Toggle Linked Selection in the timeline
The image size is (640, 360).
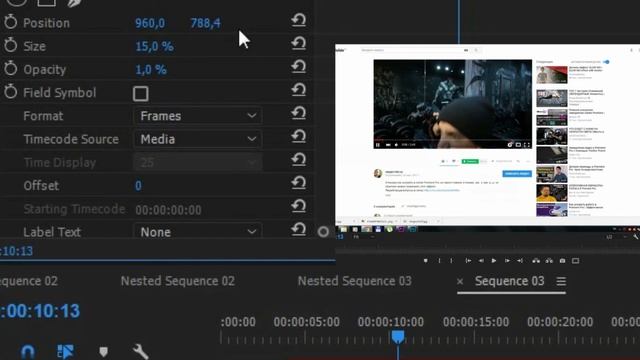(x=65, y=351)
